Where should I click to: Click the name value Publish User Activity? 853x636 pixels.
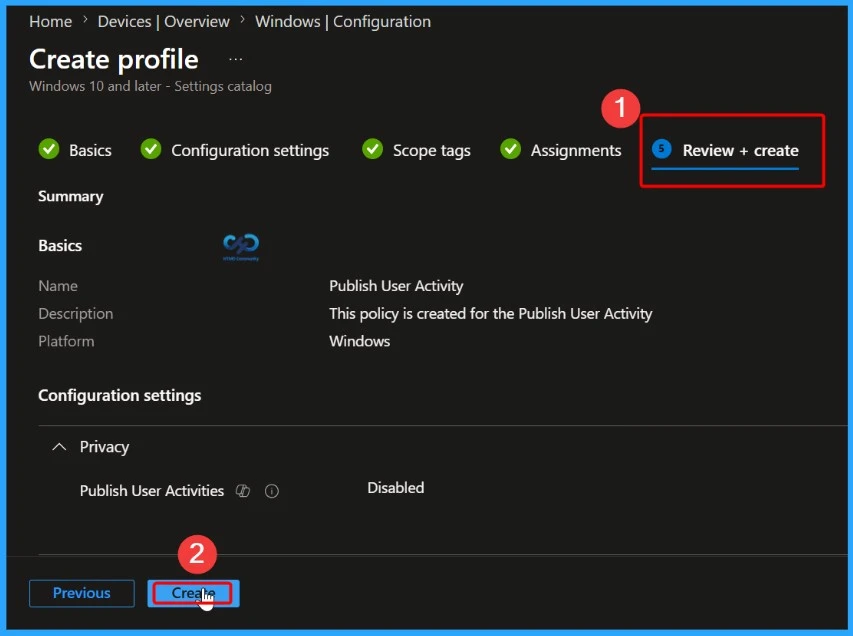[x=396, y=286]
